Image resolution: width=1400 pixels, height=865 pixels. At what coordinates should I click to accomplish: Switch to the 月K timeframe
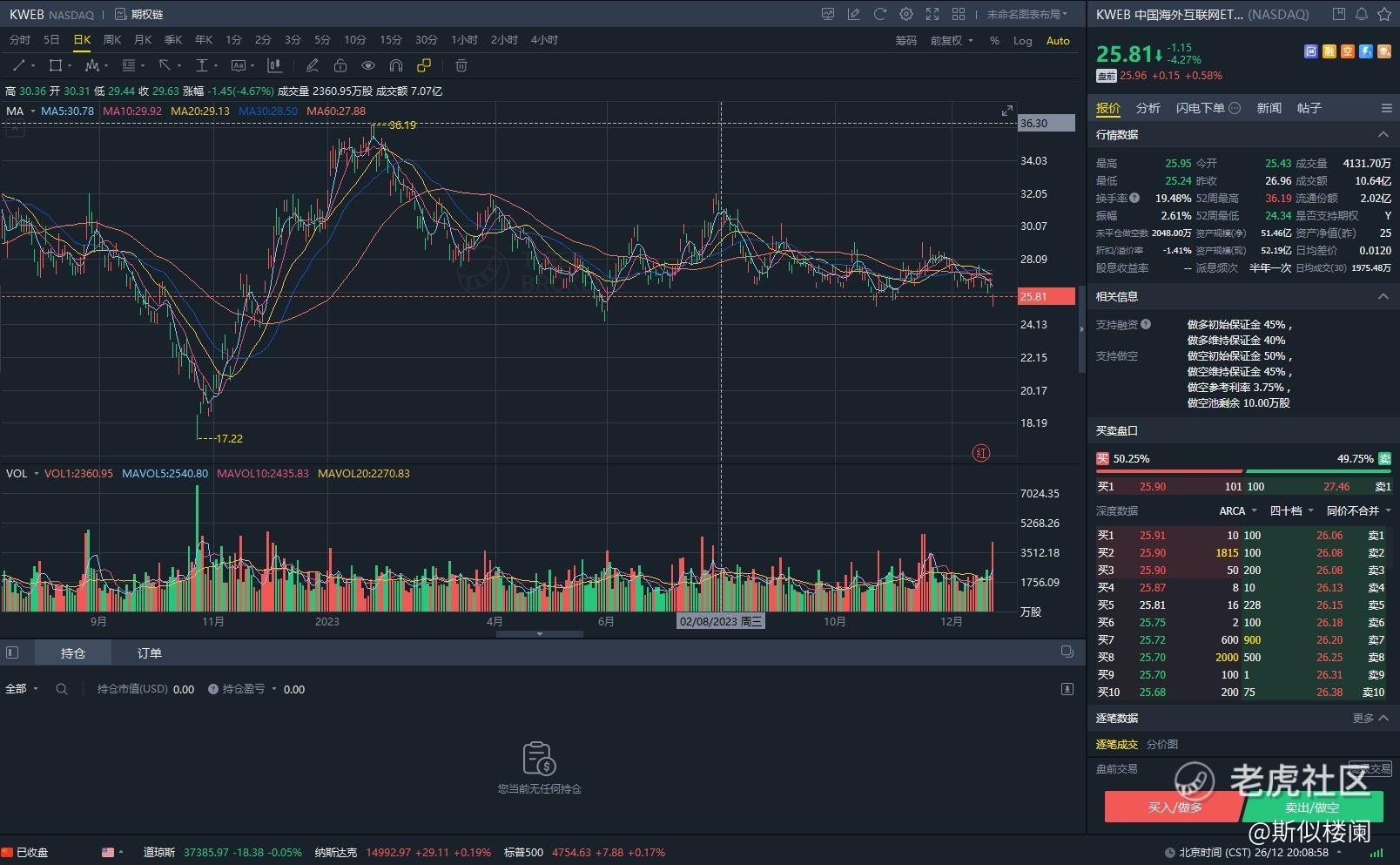click(x=143, y=40)
